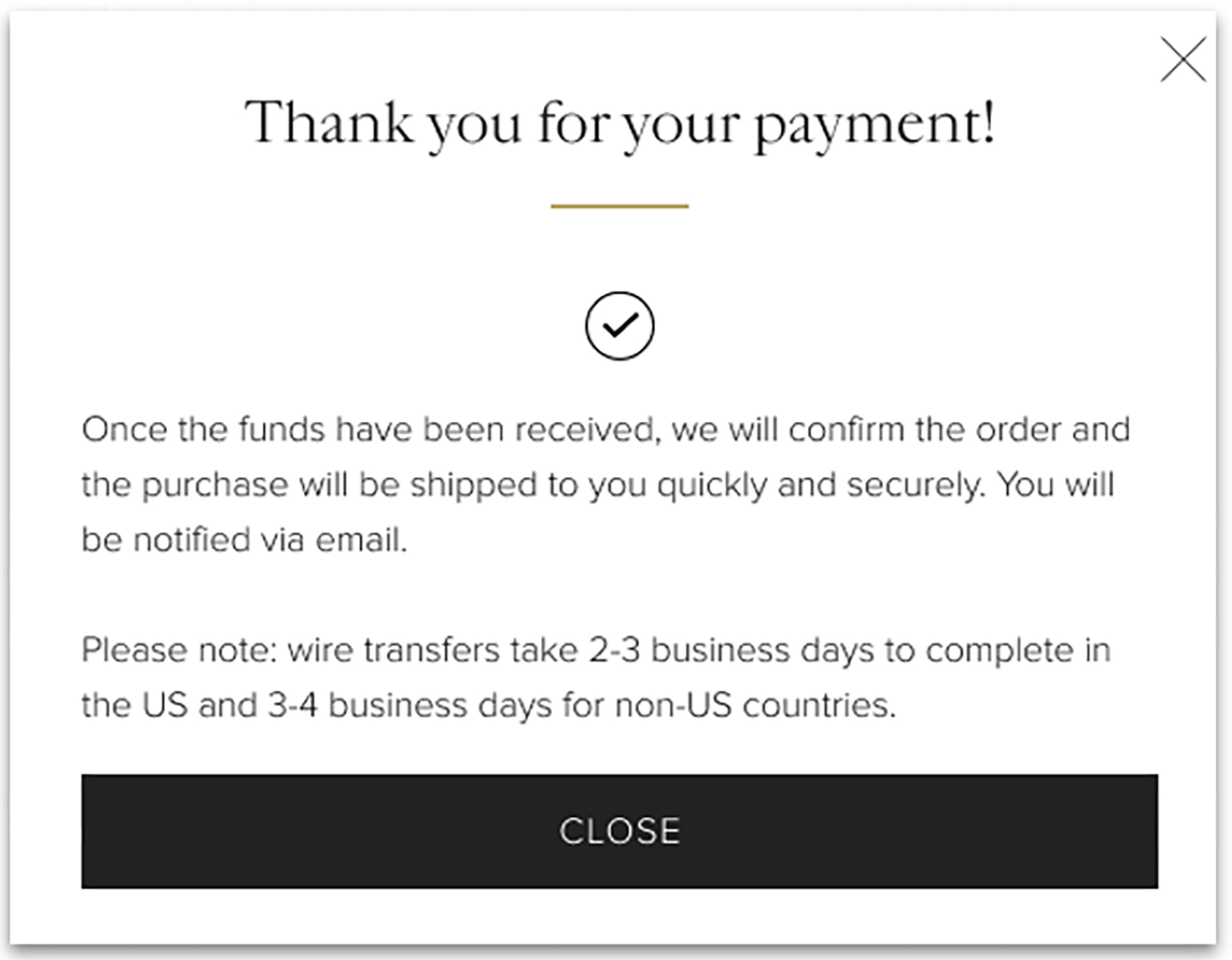Click the "3-4" business days figure
Screen dimensions: 1232x960
point(293,706)
